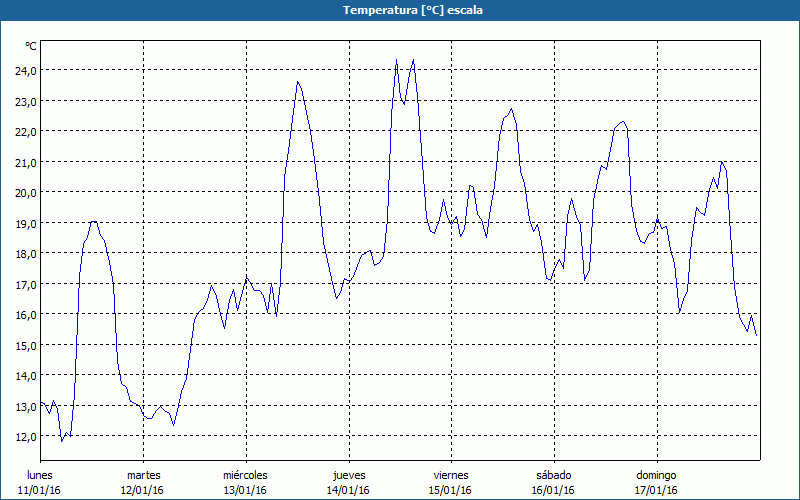Select the "domingo" day label
800x500 pixels.
pos(656,475)
